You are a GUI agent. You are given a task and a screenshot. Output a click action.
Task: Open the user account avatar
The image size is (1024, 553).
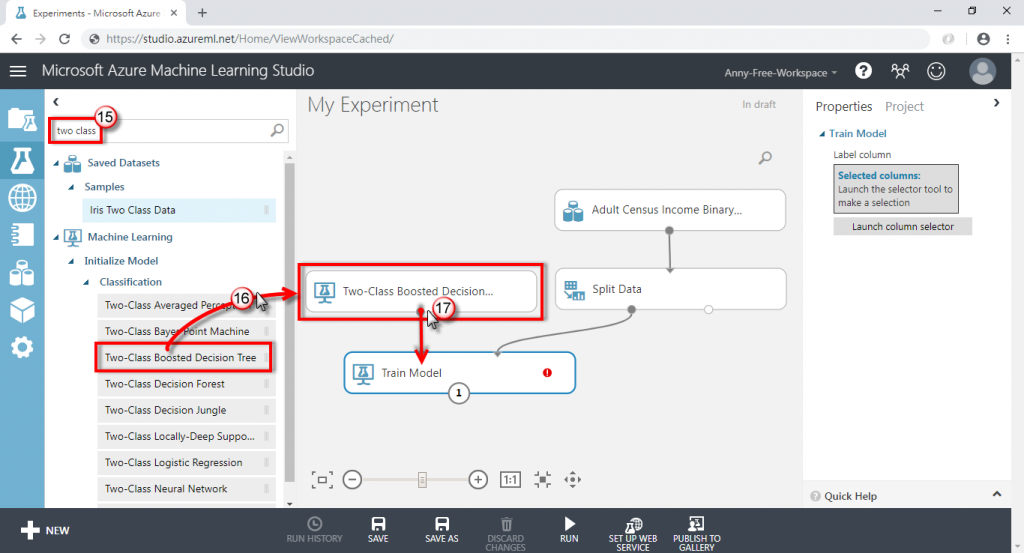[x=982, y=71]
